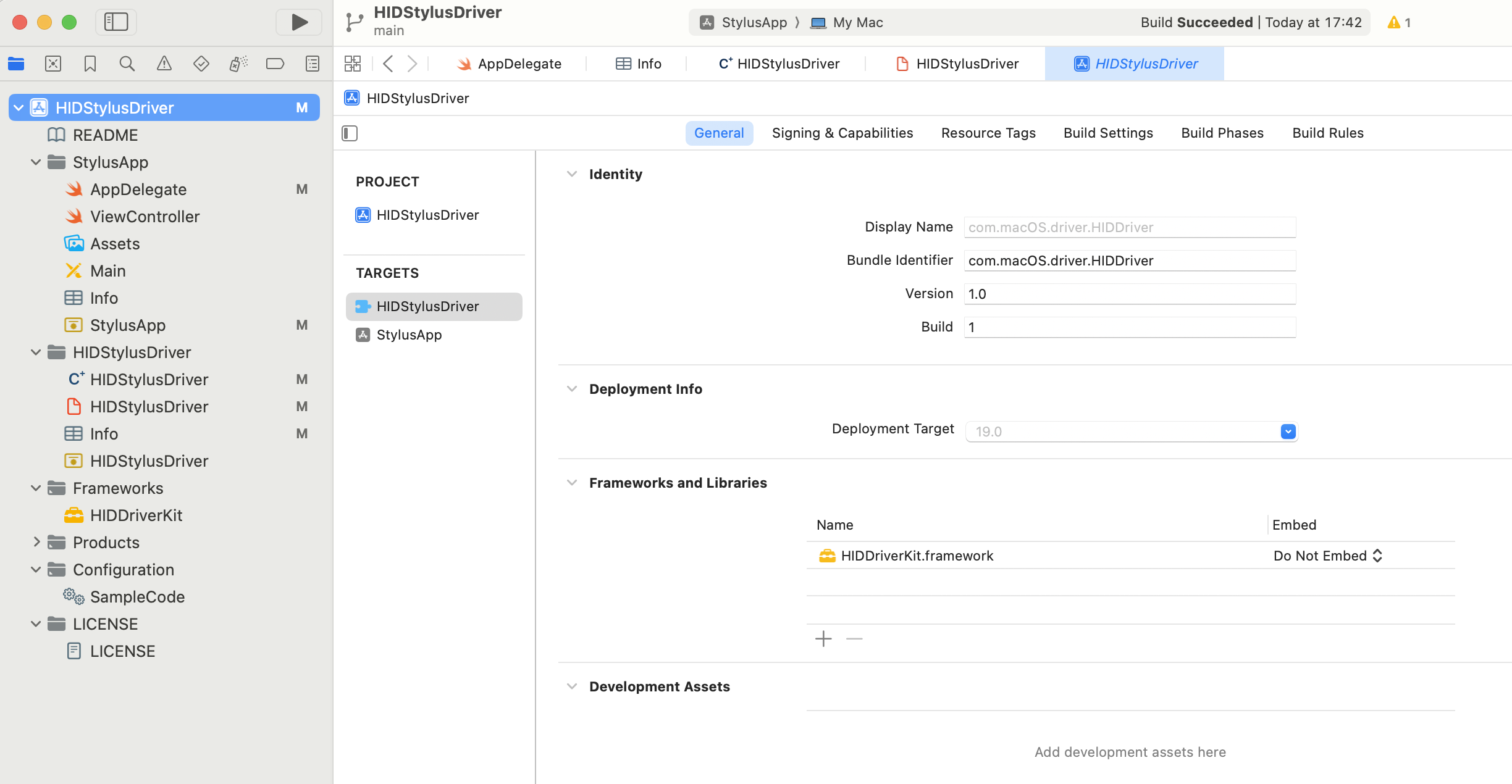
Task: Hide the project and targets list panel
Action: coord(350,133)
